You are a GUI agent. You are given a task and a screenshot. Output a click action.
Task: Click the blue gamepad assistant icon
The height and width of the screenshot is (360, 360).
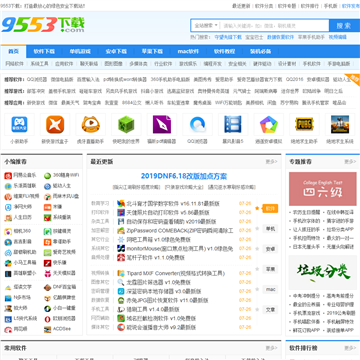[x=19, y=125]
